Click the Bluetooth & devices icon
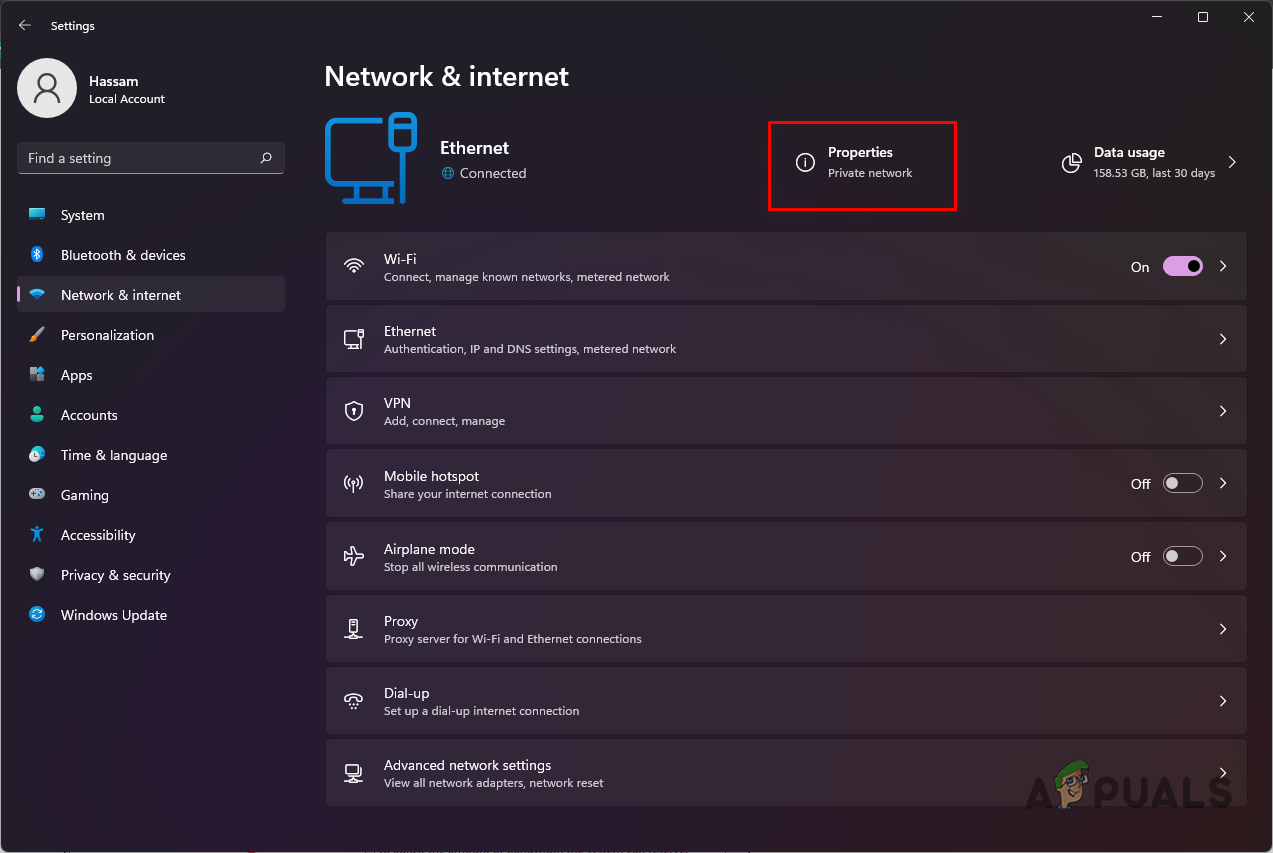The height and width of the screenshot is (853, 1273). point(37,255)
